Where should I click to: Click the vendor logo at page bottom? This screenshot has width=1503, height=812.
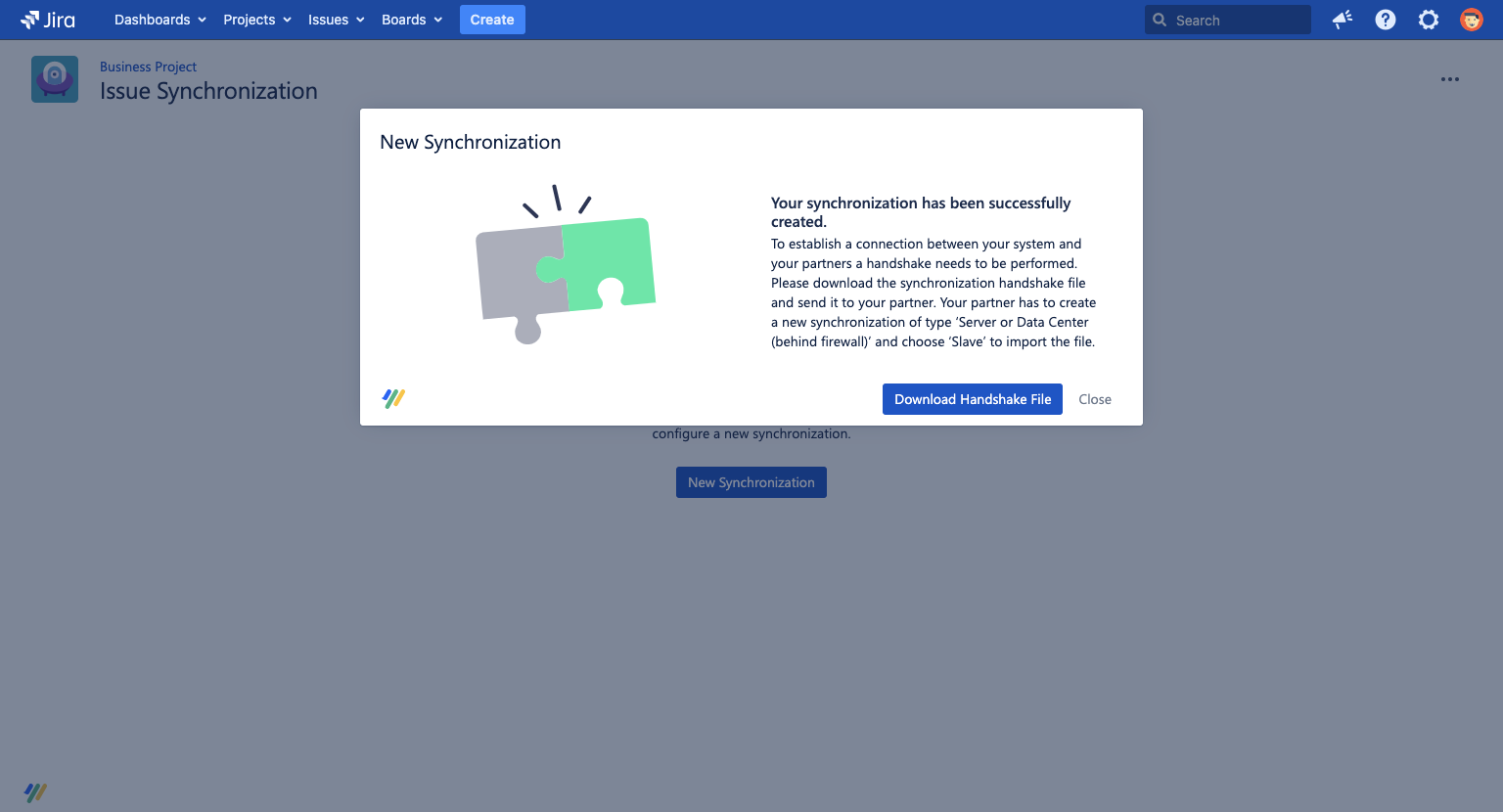click(37, 791)
